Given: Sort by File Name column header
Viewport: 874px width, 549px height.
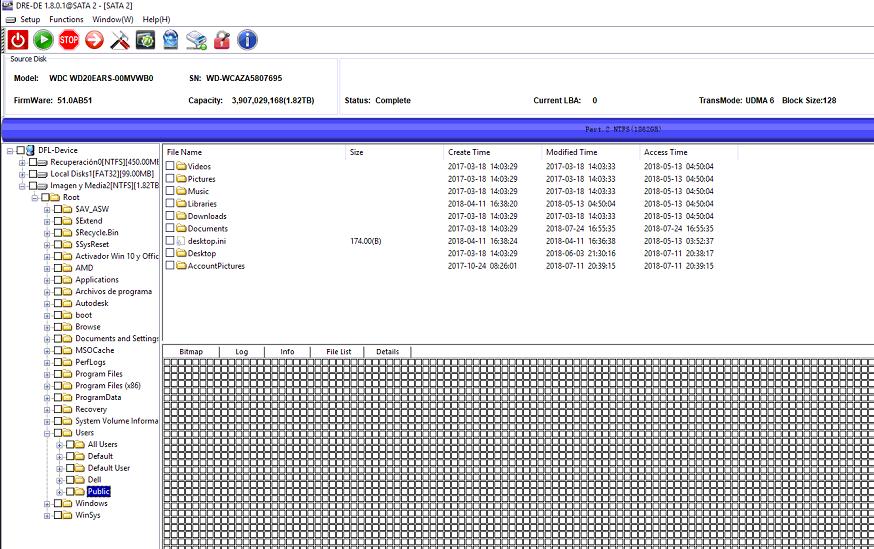Looking at the screenshot, I should 254,152.
